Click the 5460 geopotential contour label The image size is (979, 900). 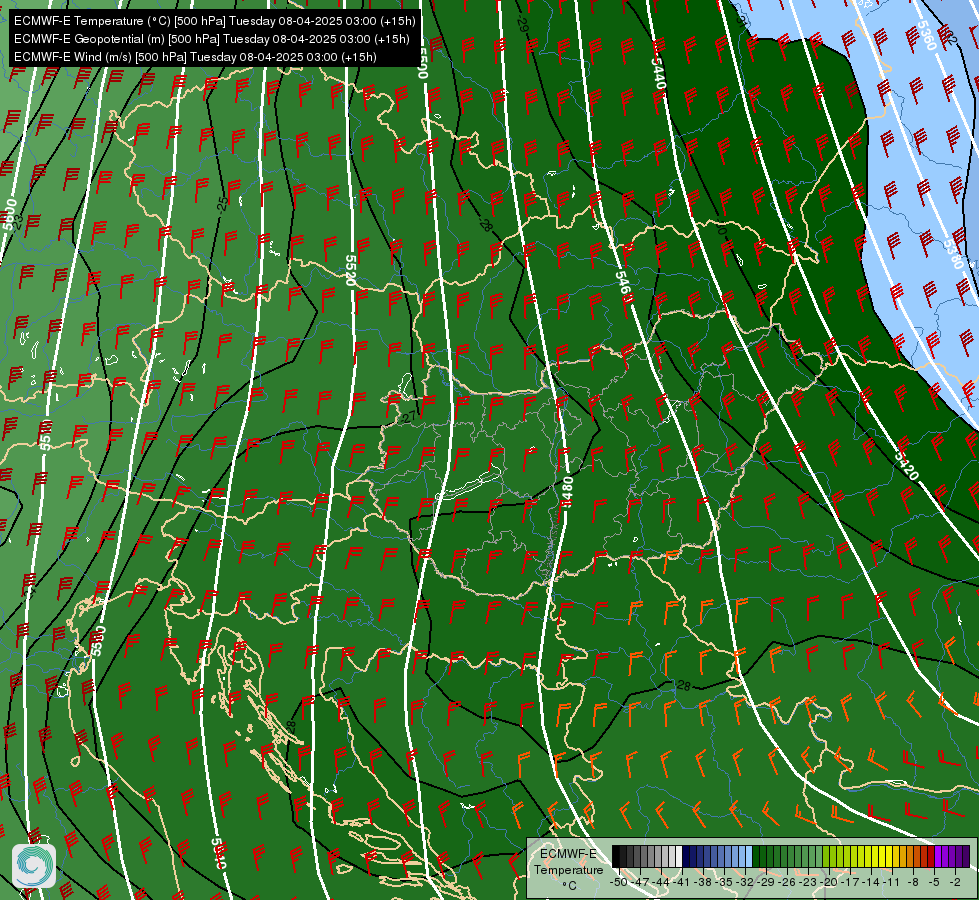624,287
